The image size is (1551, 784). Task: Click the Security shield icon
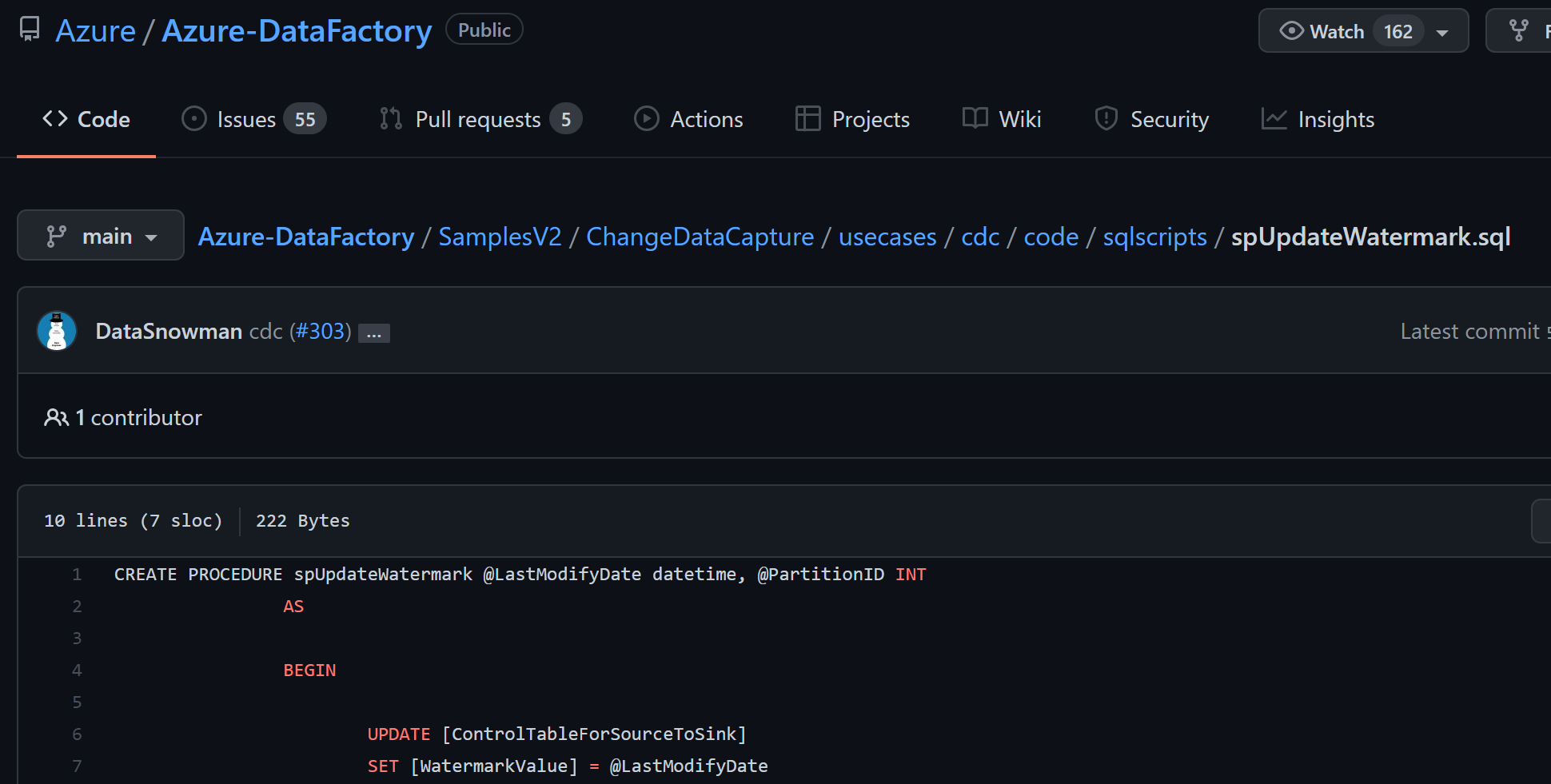[x=1106, y=118]
